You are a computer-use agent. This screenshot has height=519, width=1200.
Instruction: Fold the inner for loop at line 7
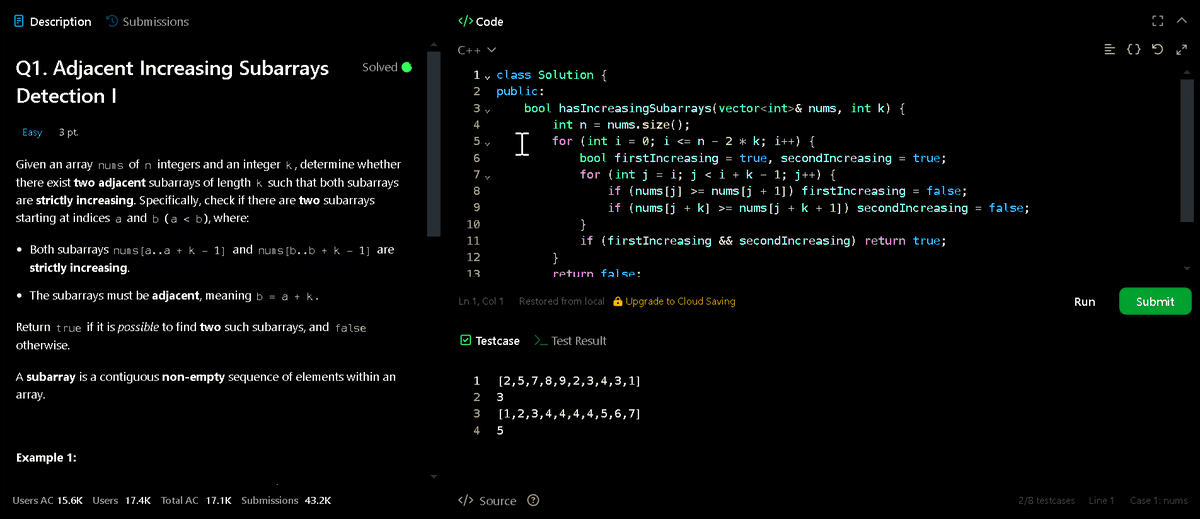point(488,175)
